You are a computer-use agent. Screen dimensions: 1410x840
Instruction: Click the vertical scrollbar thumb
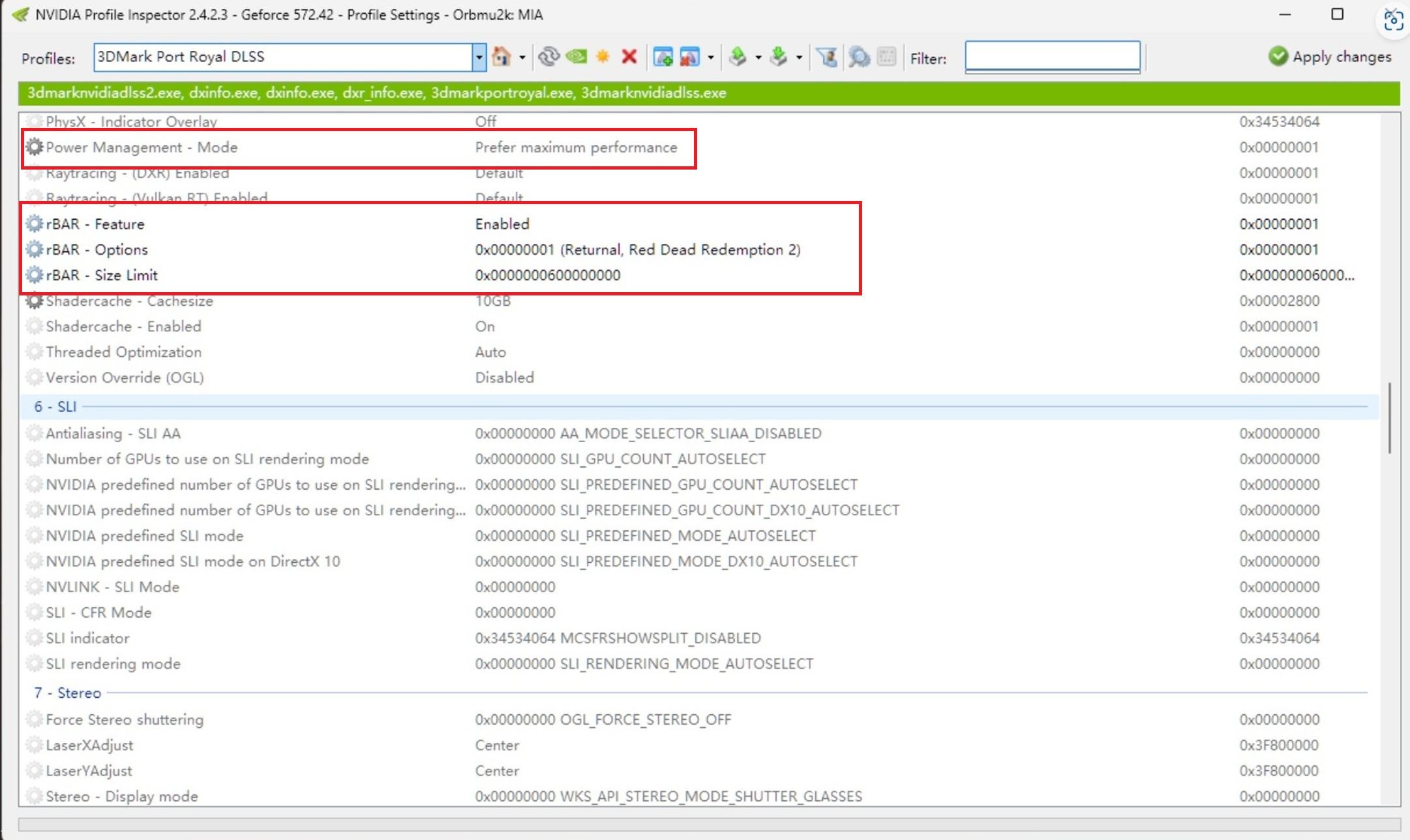pos(1390,417)
